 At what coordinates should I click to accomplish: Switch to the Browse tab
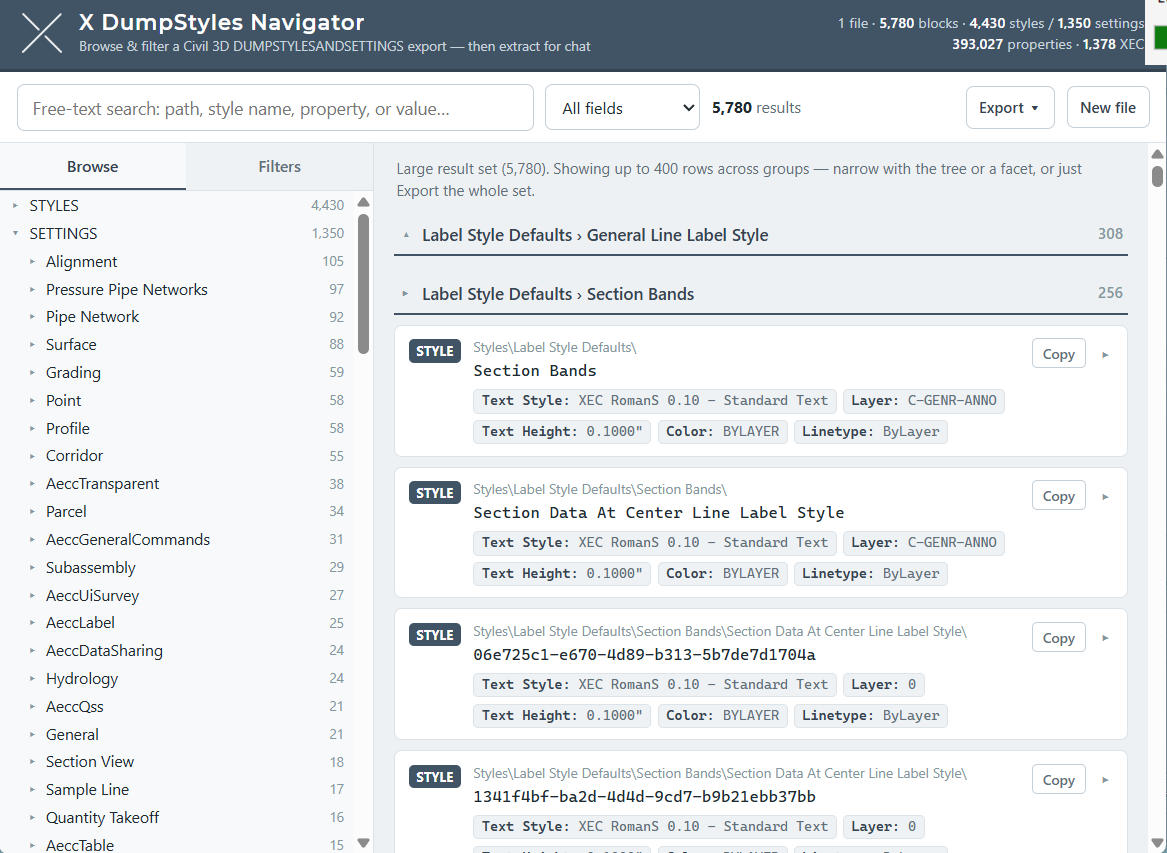(x=93, y=167)
